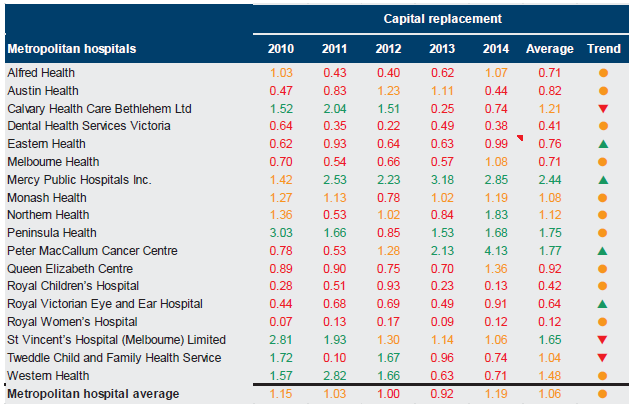Click Dental Health Services Victoria trend dot
The width and height of the screenshot is (629, 408).
coord(603,126)
